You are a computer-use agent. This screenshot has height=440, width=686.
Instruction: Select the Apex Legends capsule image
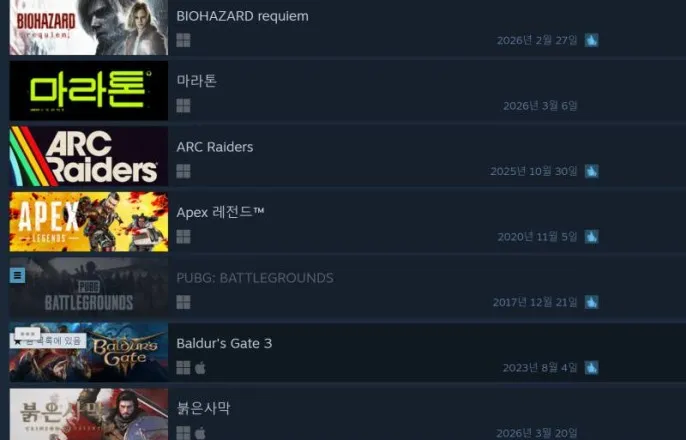[x=89, y=222]
